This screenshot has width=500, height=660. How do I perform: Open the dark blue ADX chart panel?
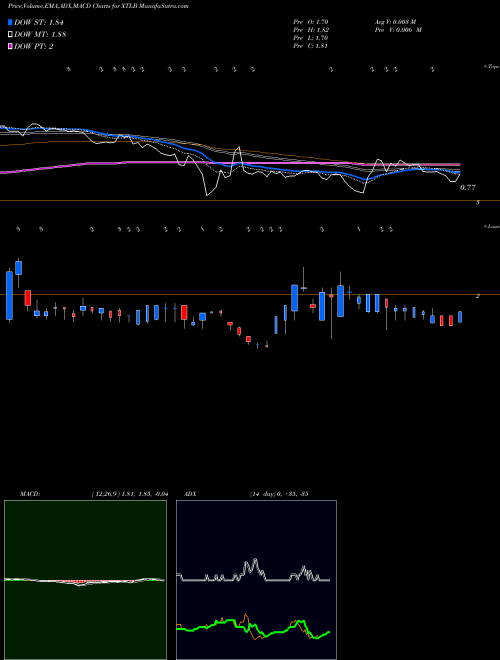256,580
